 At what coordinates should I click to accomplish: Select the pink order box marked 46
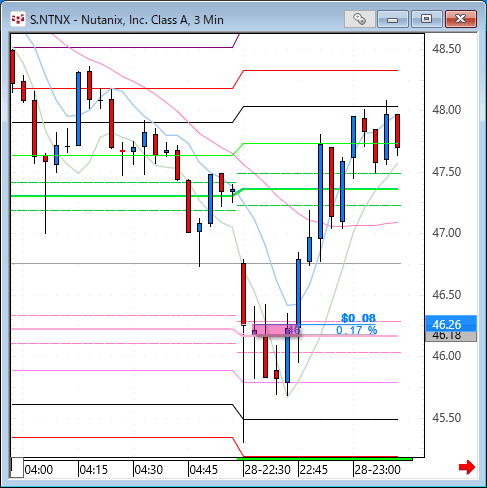point(276,330)
